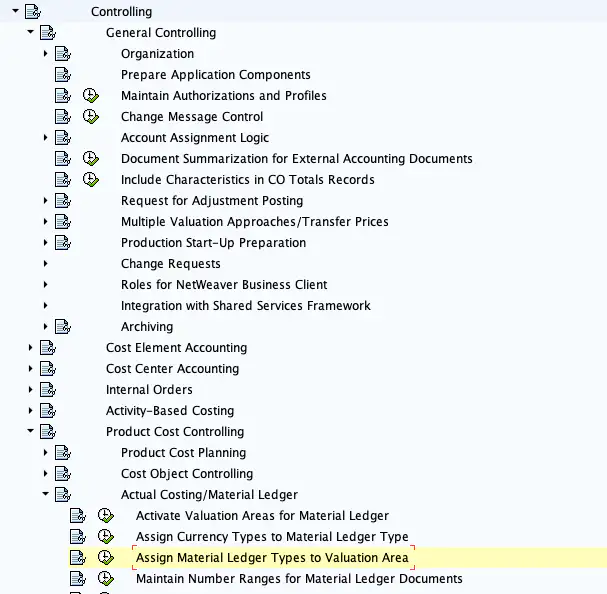Collapse the Product Cost Controlling node
The width and height of the screenshot is (607, 594).
[31, 431]
